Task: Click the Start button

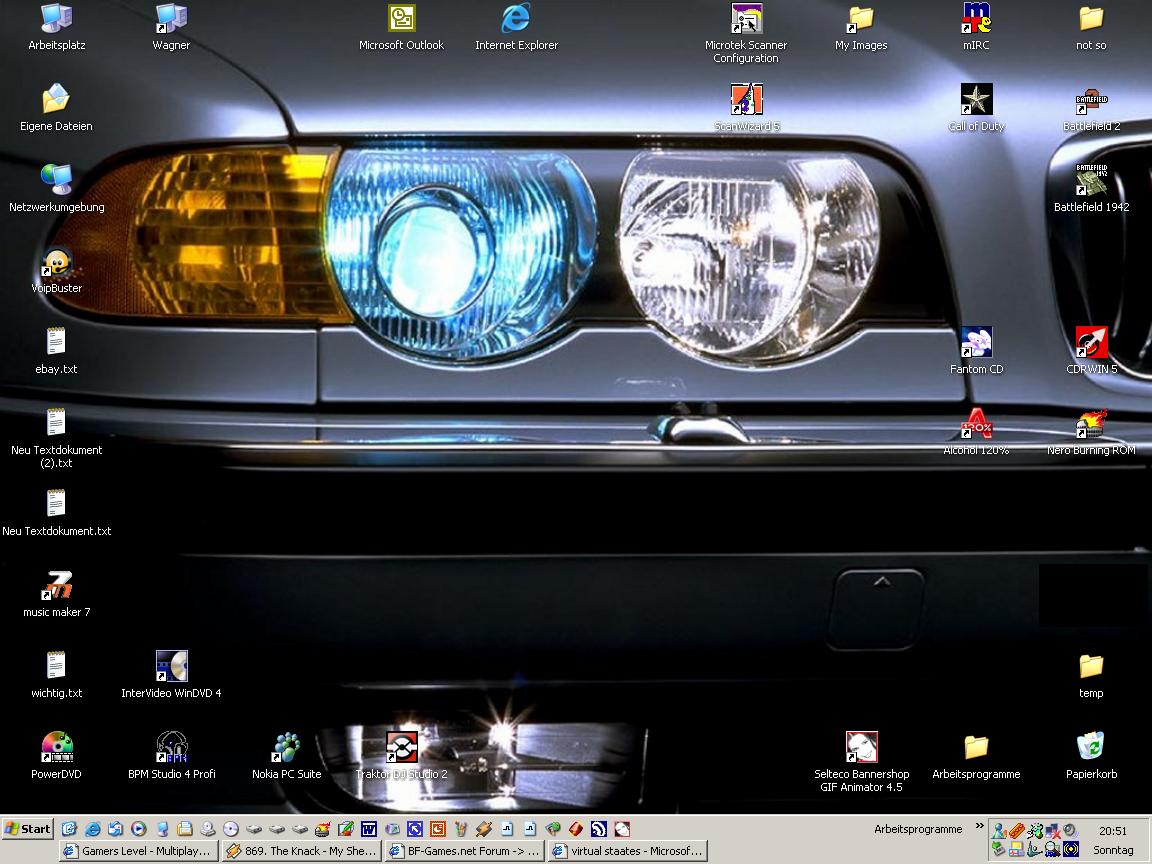Action: 28,829
